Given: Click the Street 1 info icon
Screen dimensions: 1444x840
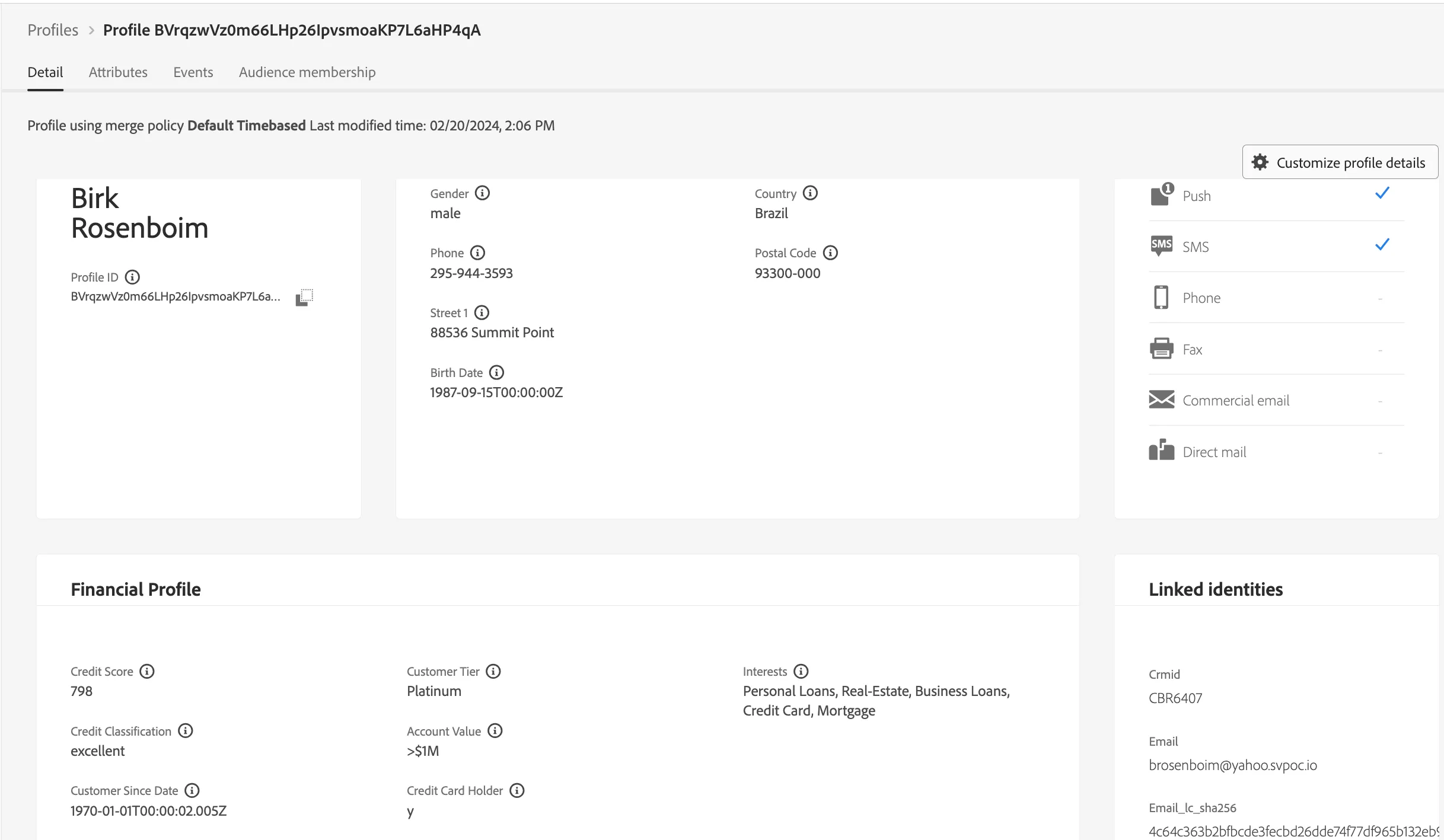Looking at the screenshot, I should point(482,312).
